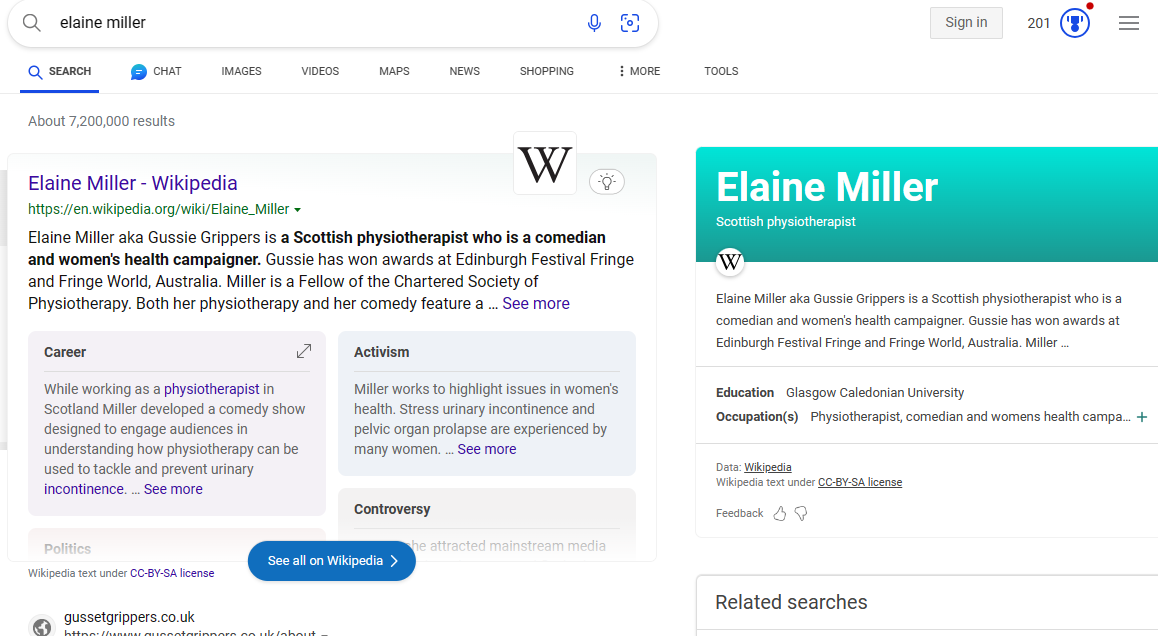Click the About 7,200,000 results count
Image resolution: width=1158 pixels, height=636 pixels.
click(101, 121)
